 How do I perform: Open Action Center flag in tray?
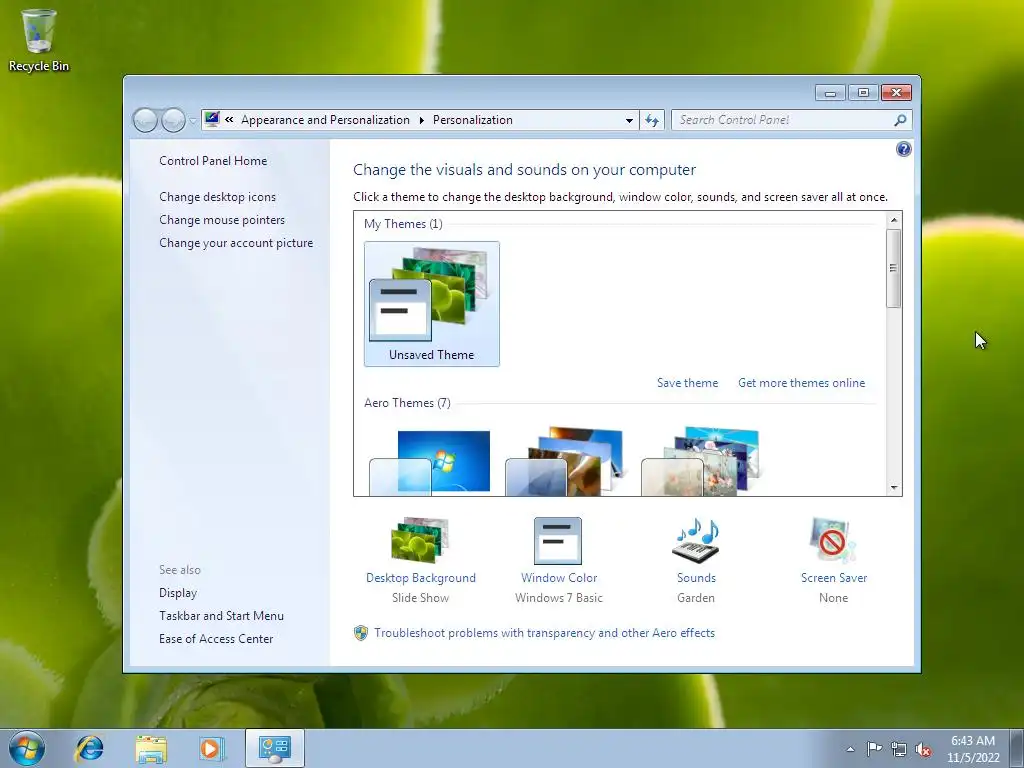pyautogui.click(x=874, y=748)
